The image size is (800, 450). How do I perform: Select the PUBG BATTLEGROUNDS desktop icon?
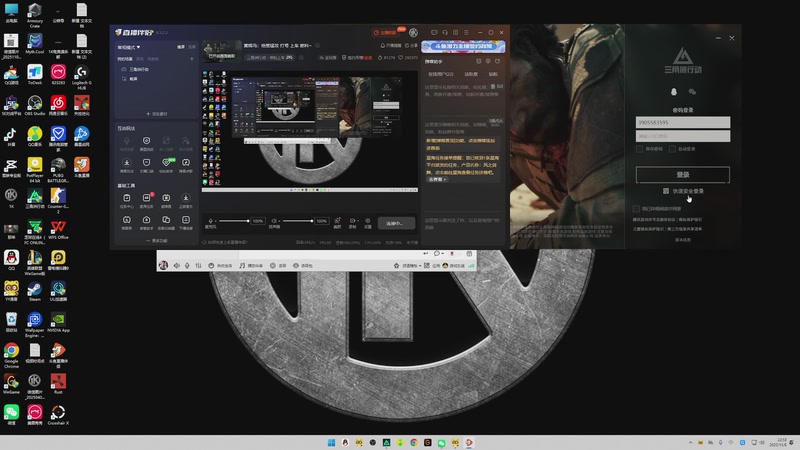(58, 169)
